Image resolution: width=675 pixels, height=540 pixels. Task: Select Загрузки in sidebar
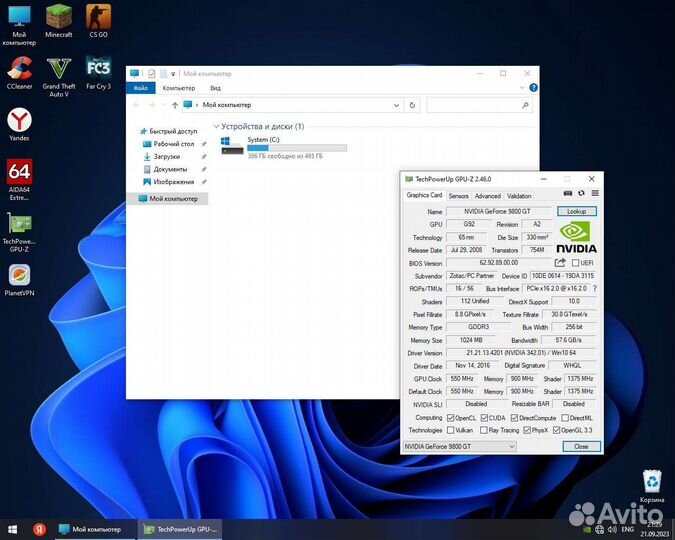coord(162,156)
